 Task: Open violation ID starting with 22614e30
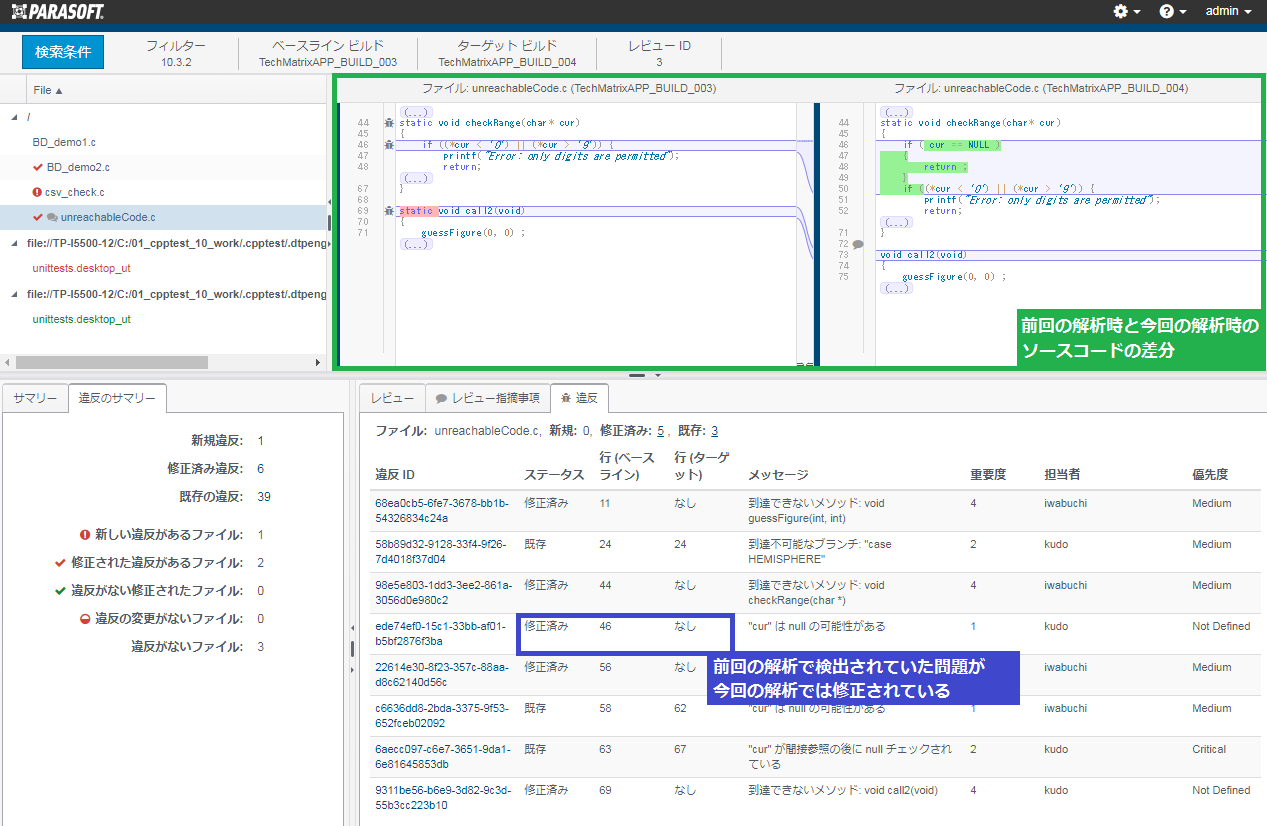coord(441,674)
